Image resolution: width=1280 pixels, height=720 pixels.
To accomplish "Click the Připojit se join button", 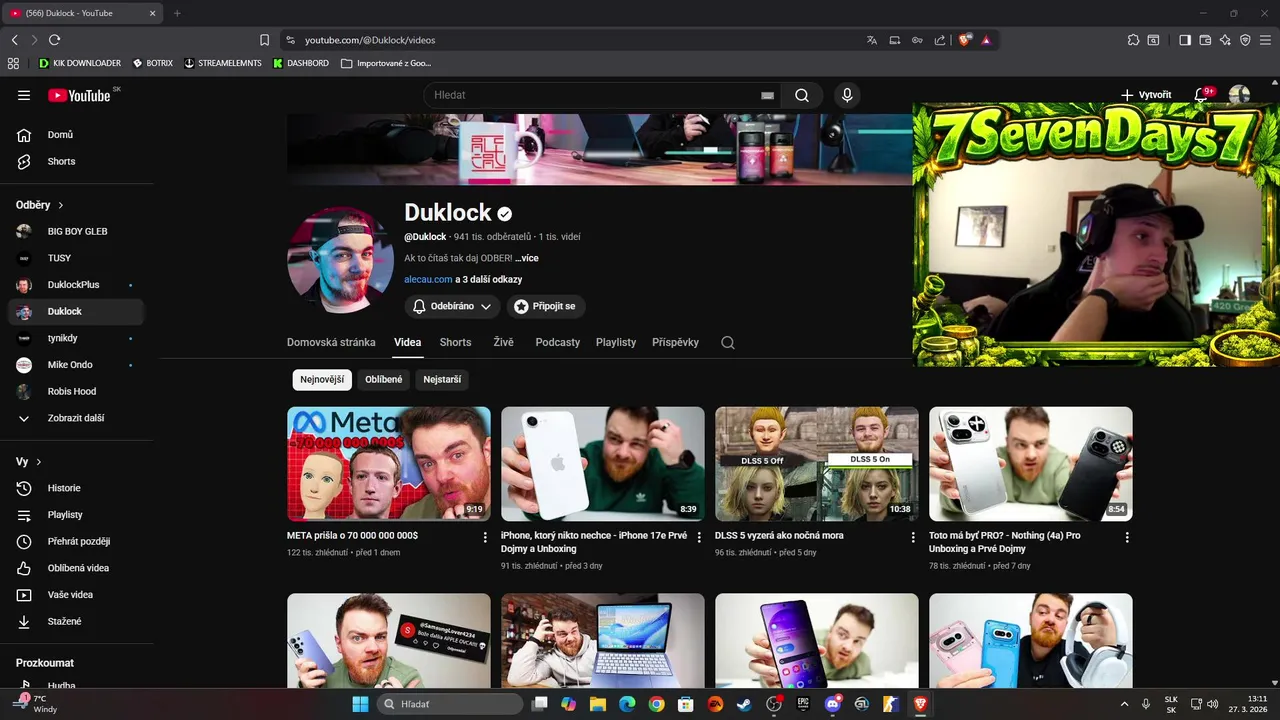I will [546, 306].
